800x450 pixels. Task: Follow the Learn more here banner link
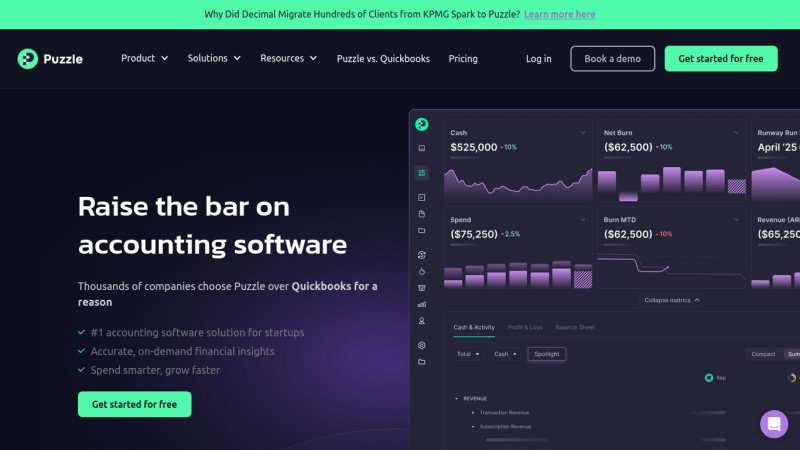tap(559, 14)
